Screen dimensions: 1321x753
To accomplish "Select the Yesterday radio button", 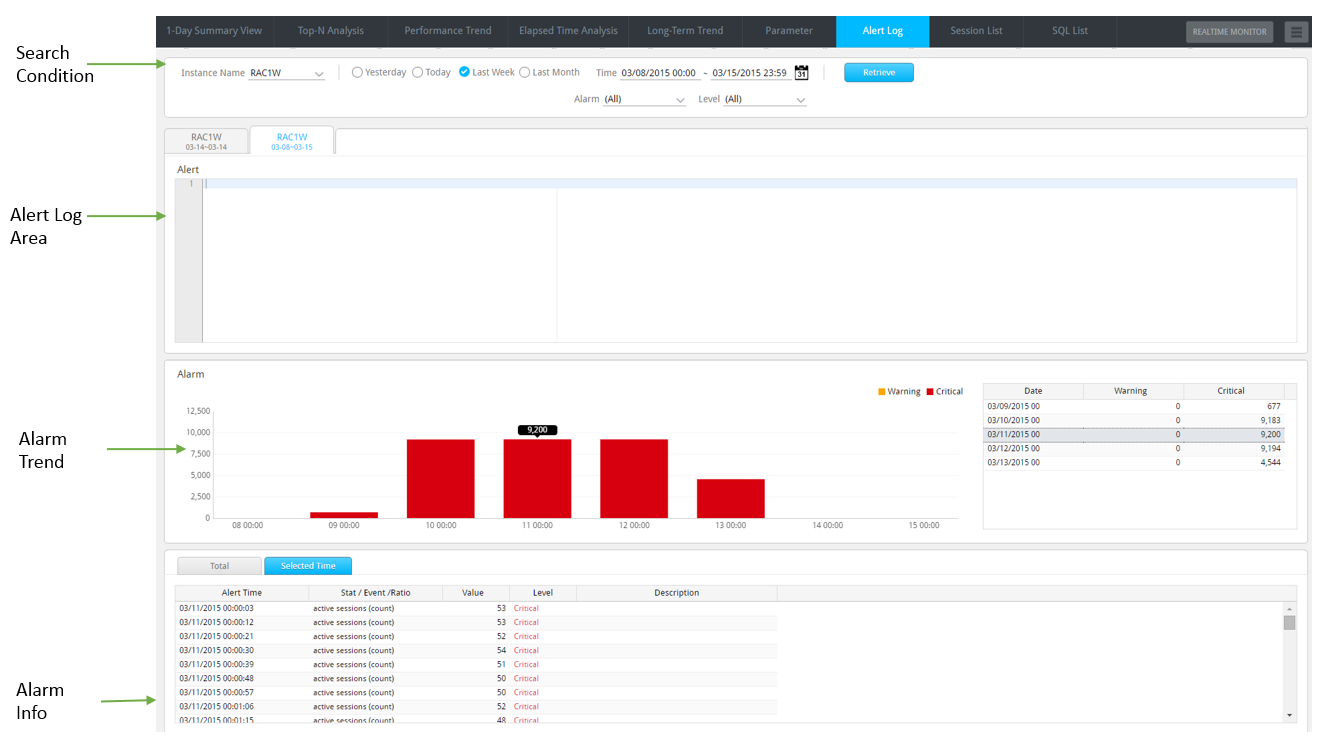I will (x=357, y=72).
